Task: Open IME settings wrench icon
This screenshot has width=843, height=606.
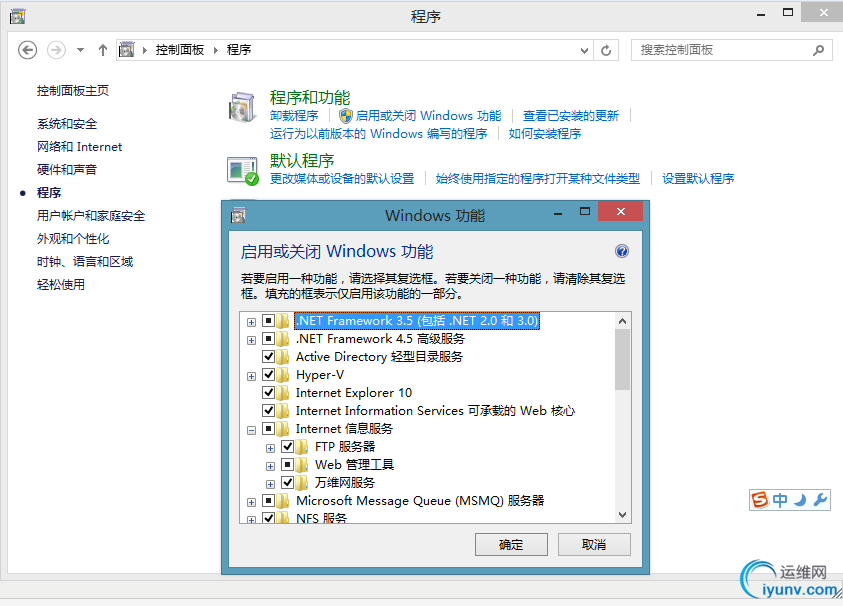Action: tap(820, 500)
